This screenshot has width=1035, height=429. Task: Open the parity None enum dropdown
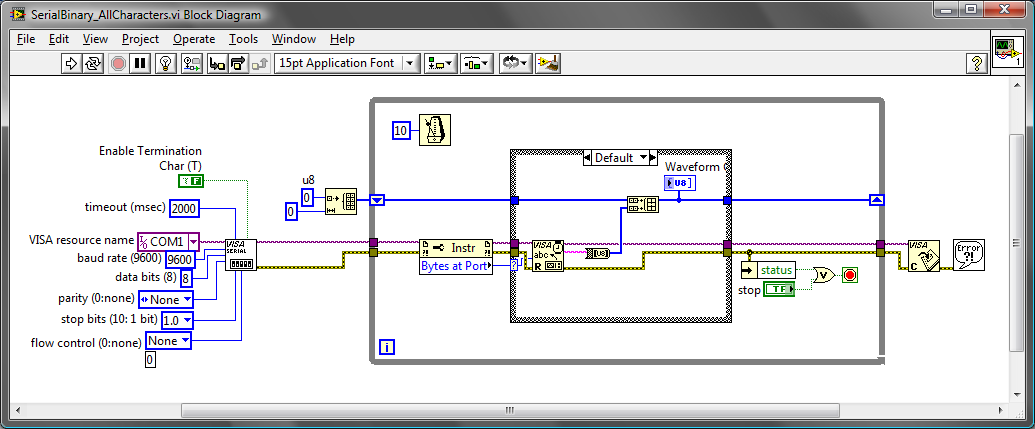click(x=166, y=298)
